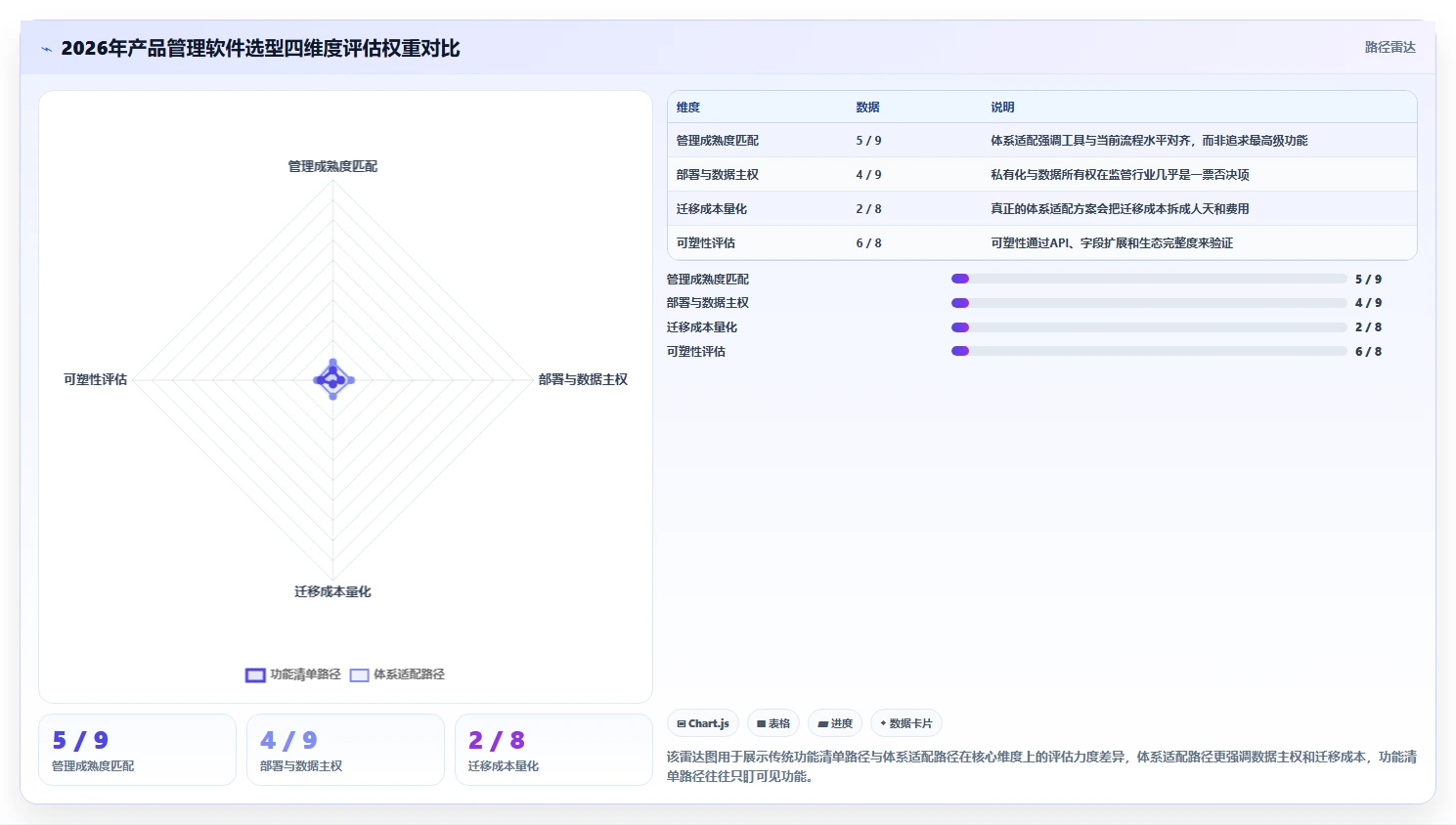This screenshot has height=825, width=1456.
Task: Toggle the 功能清单路径 legend swatch
Action: (255, 674)
